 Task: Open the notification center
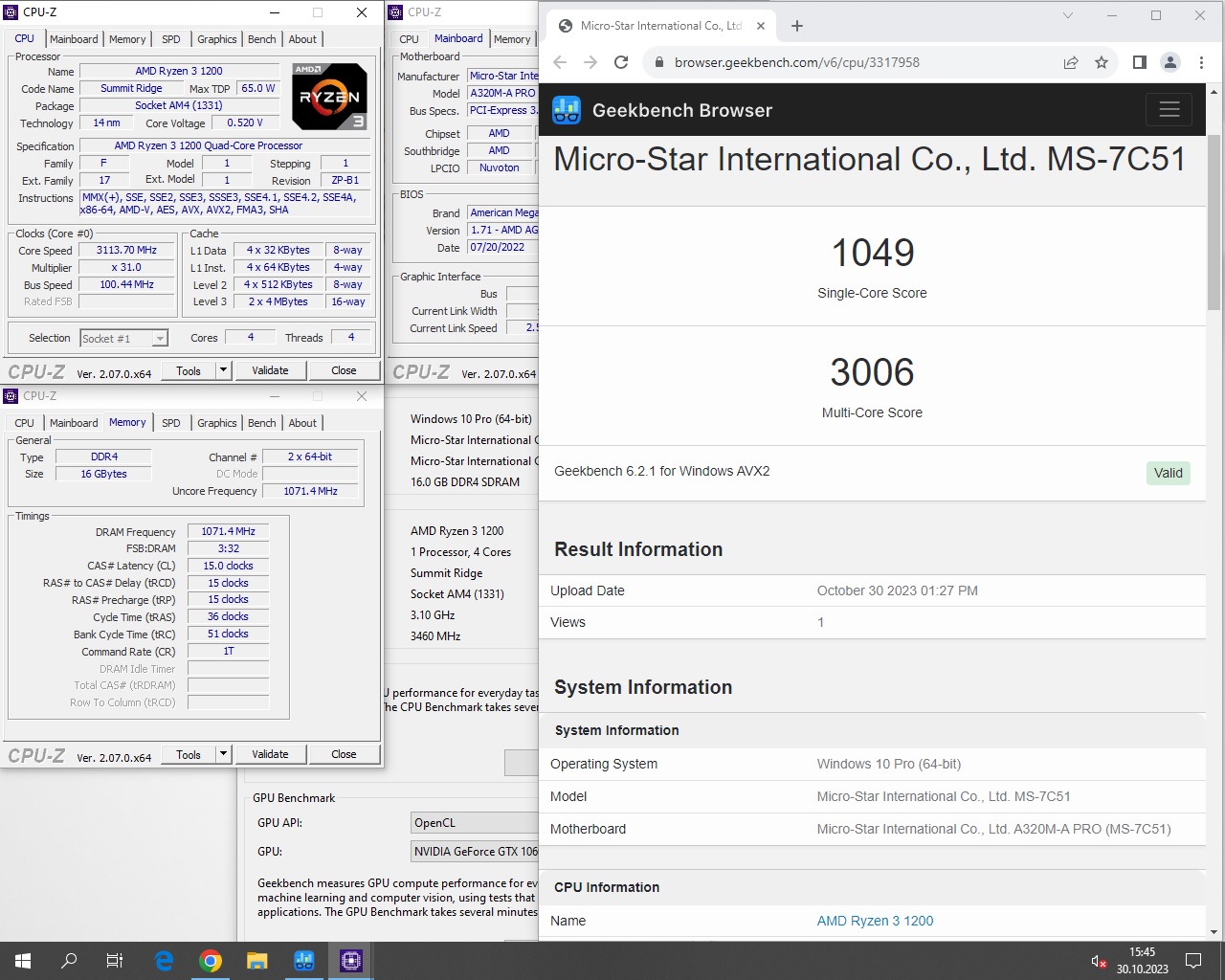(1193, 961)
